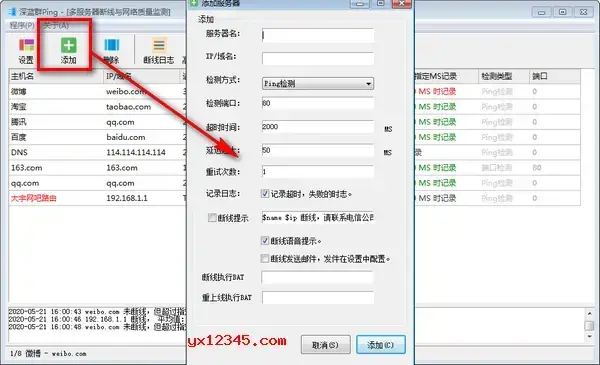The width and height of the screenshot is (600, 365).
Task: Minimize the 添加服务器 dialog
Action: pyautogui.click(x=360, y=3)
